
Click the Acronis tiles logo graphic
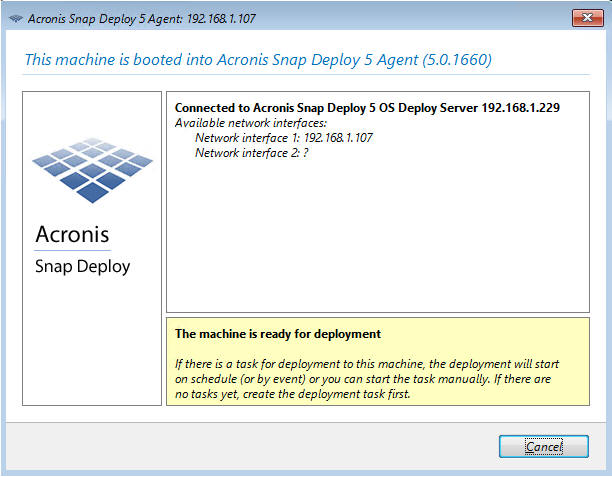coord(92,170)
